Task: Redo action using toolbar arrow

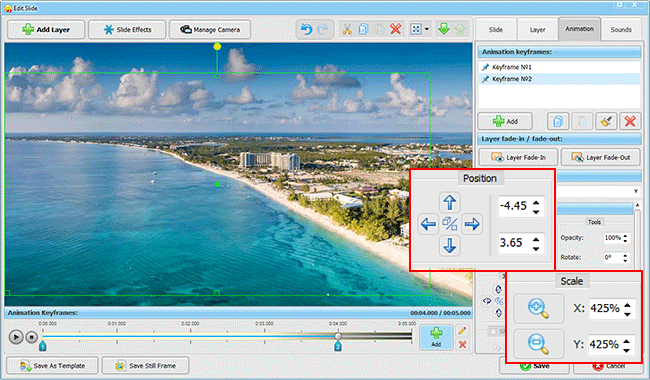Action: coord(323,29)
